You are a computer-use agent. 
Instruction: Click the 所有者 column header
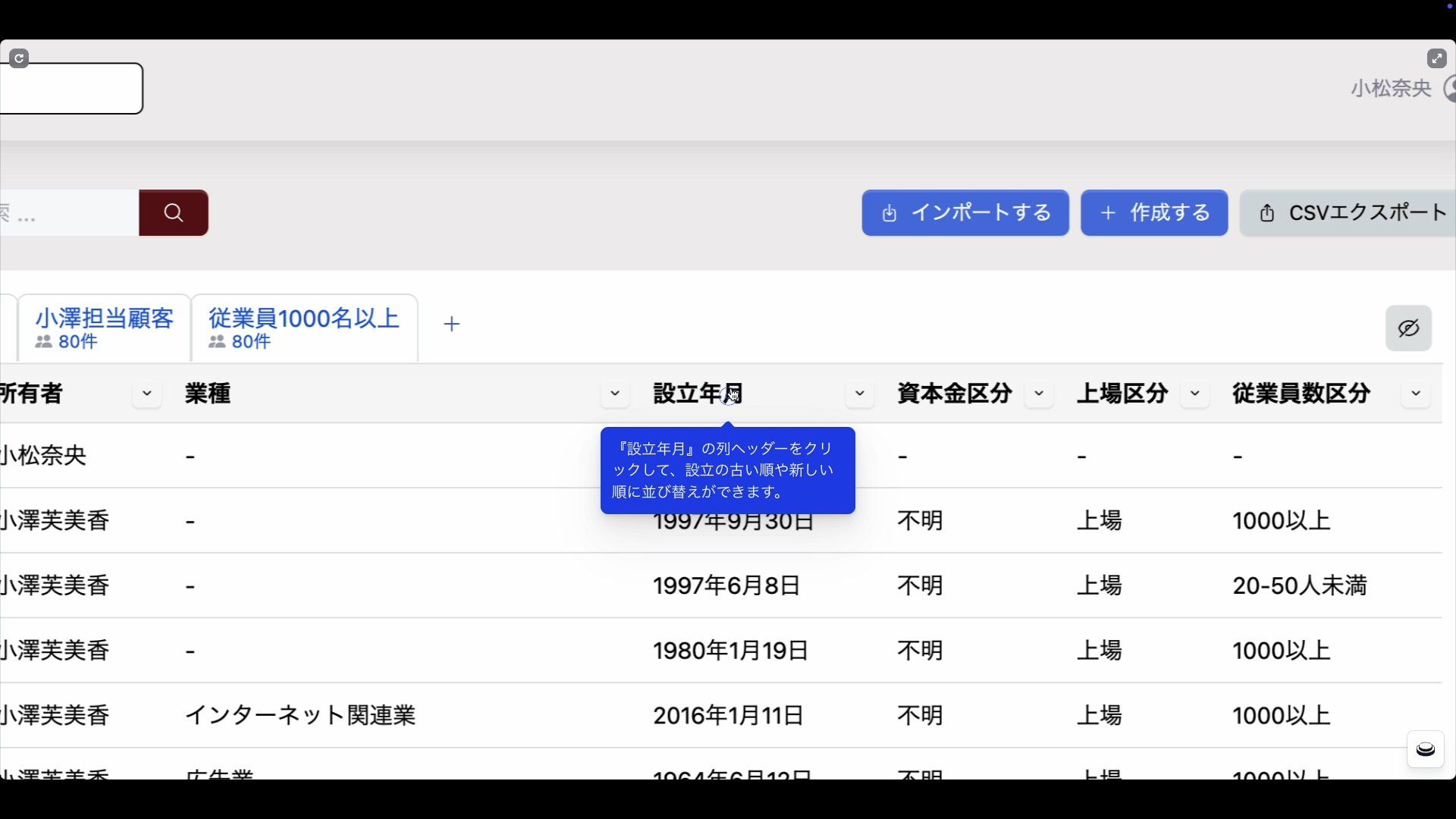click(x=31, y=394)
